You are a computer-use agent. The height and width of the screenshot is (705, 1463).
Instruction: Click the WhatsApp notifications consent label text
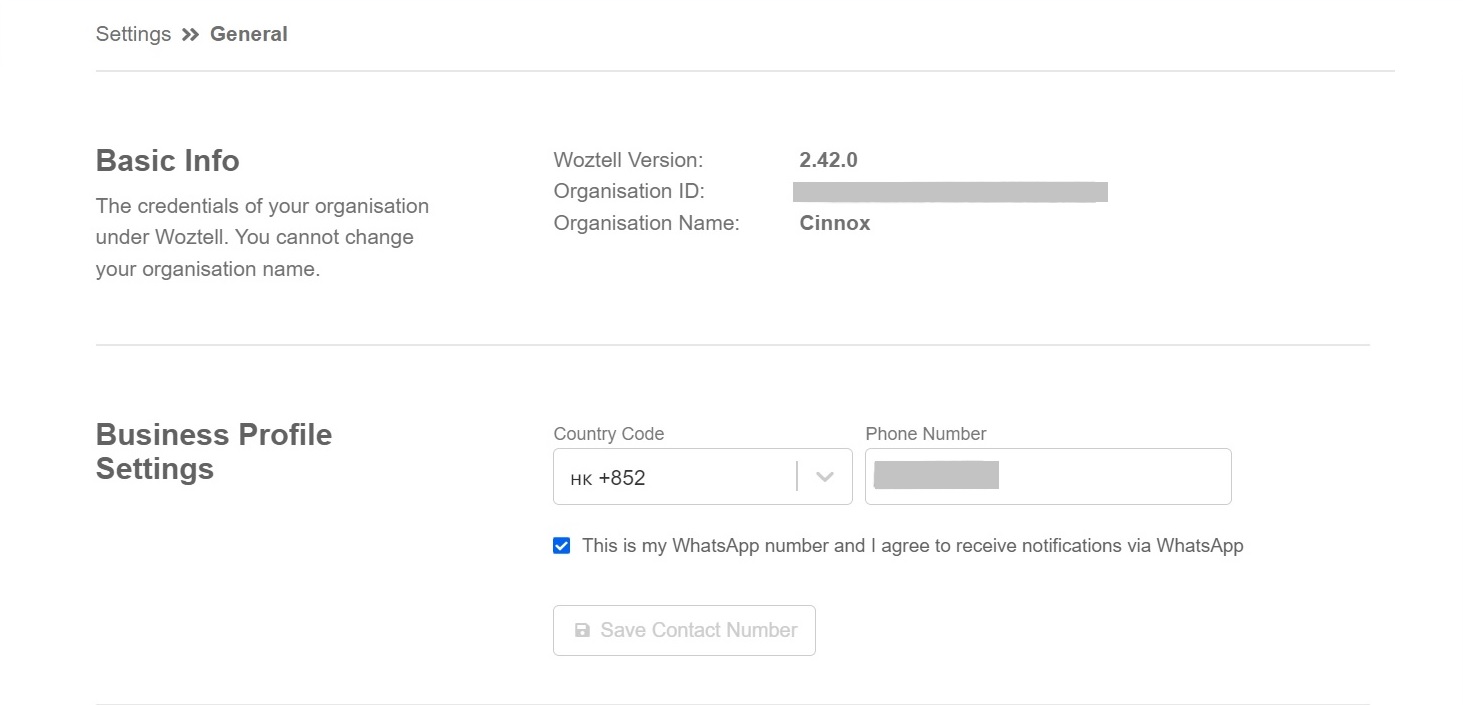coord(912,546)
